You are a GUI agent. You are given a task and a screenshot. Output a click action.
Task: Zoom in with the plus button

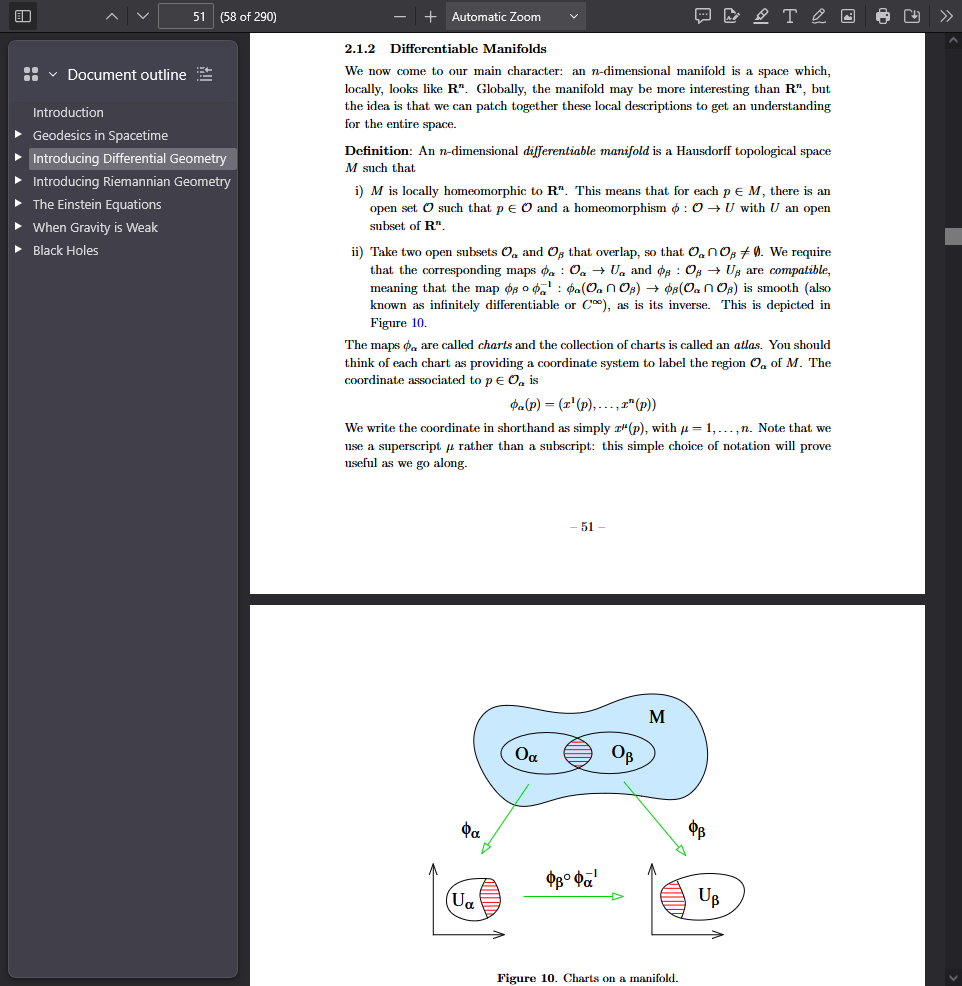(431, 16)
